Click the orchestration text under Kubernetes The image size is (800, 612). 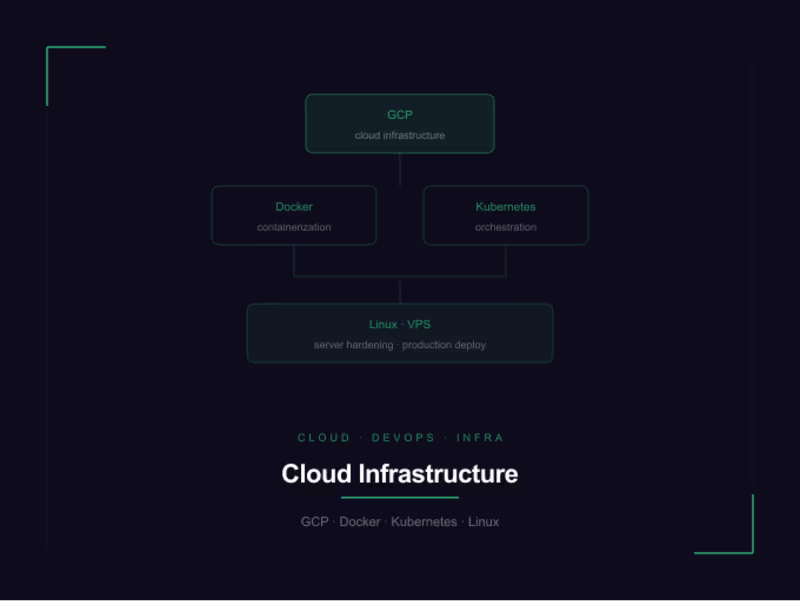505,228
